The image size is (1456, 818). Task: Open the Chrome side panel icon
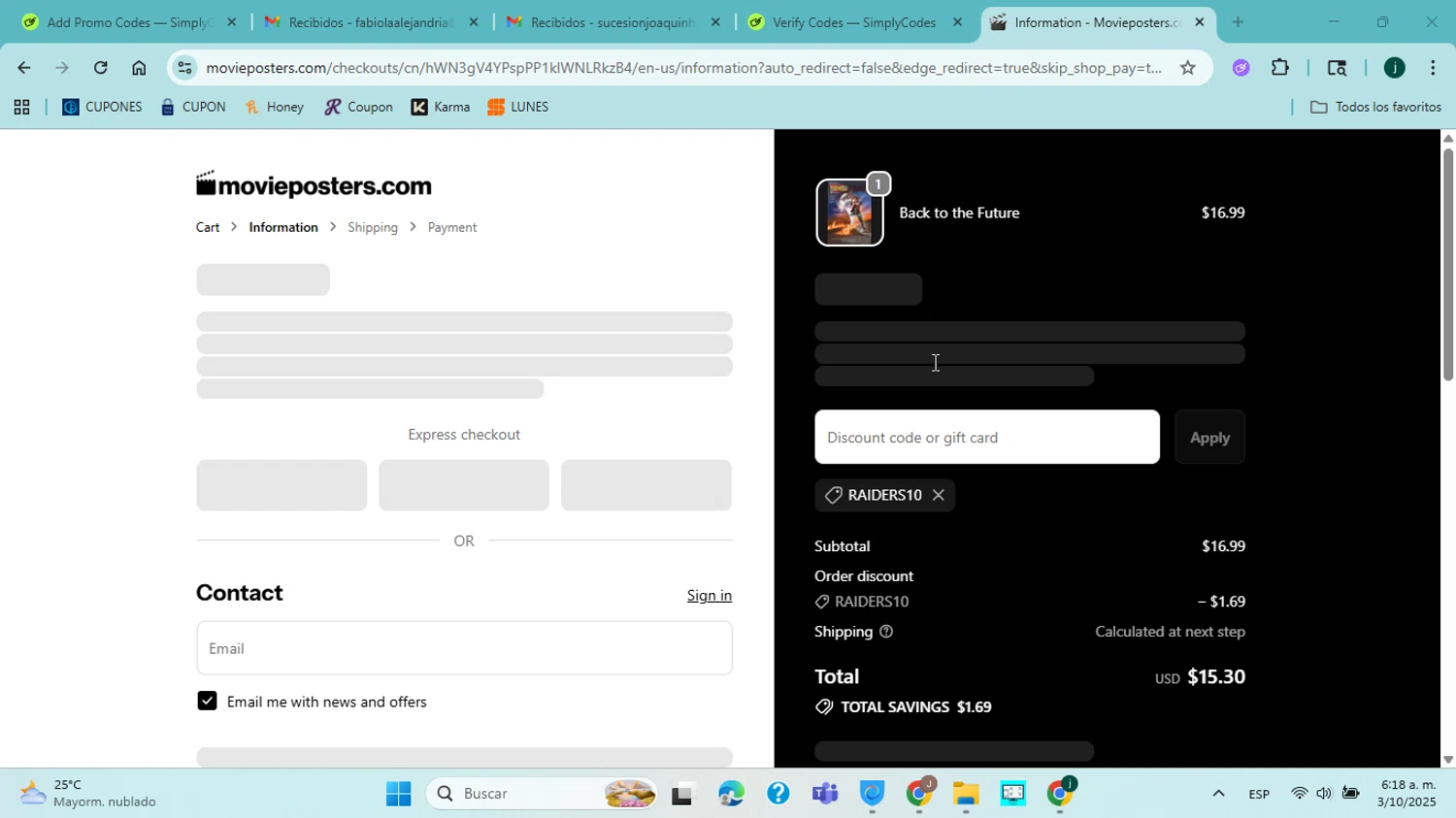point(1337,68)
